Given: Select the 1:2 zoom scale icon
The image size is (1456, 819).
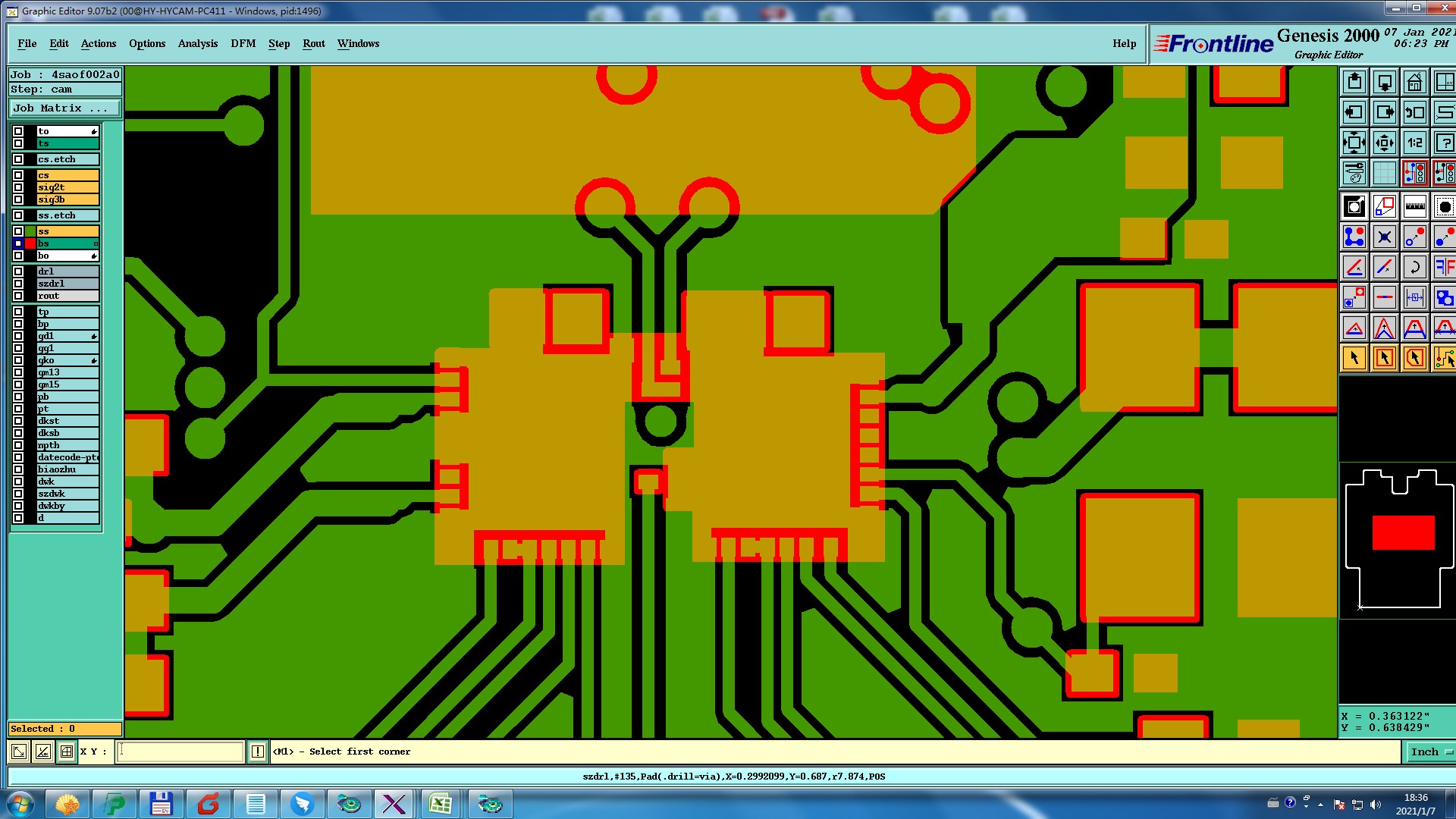Looking at the screenshot, I should click(x=1414, y=143).
